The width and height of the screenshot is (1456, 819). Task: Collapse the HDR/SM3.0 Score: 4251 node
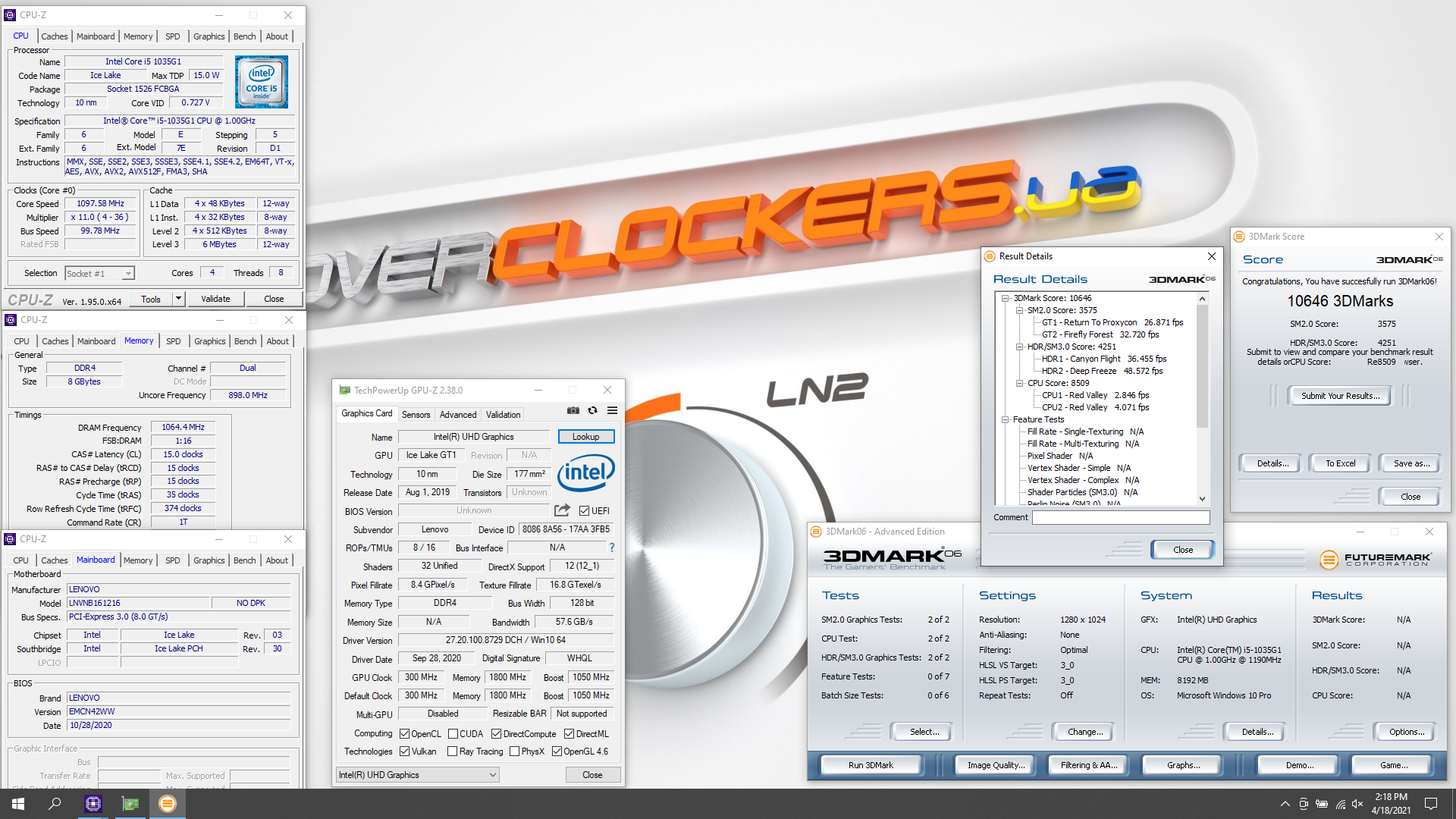click(x=1020, y=347)
